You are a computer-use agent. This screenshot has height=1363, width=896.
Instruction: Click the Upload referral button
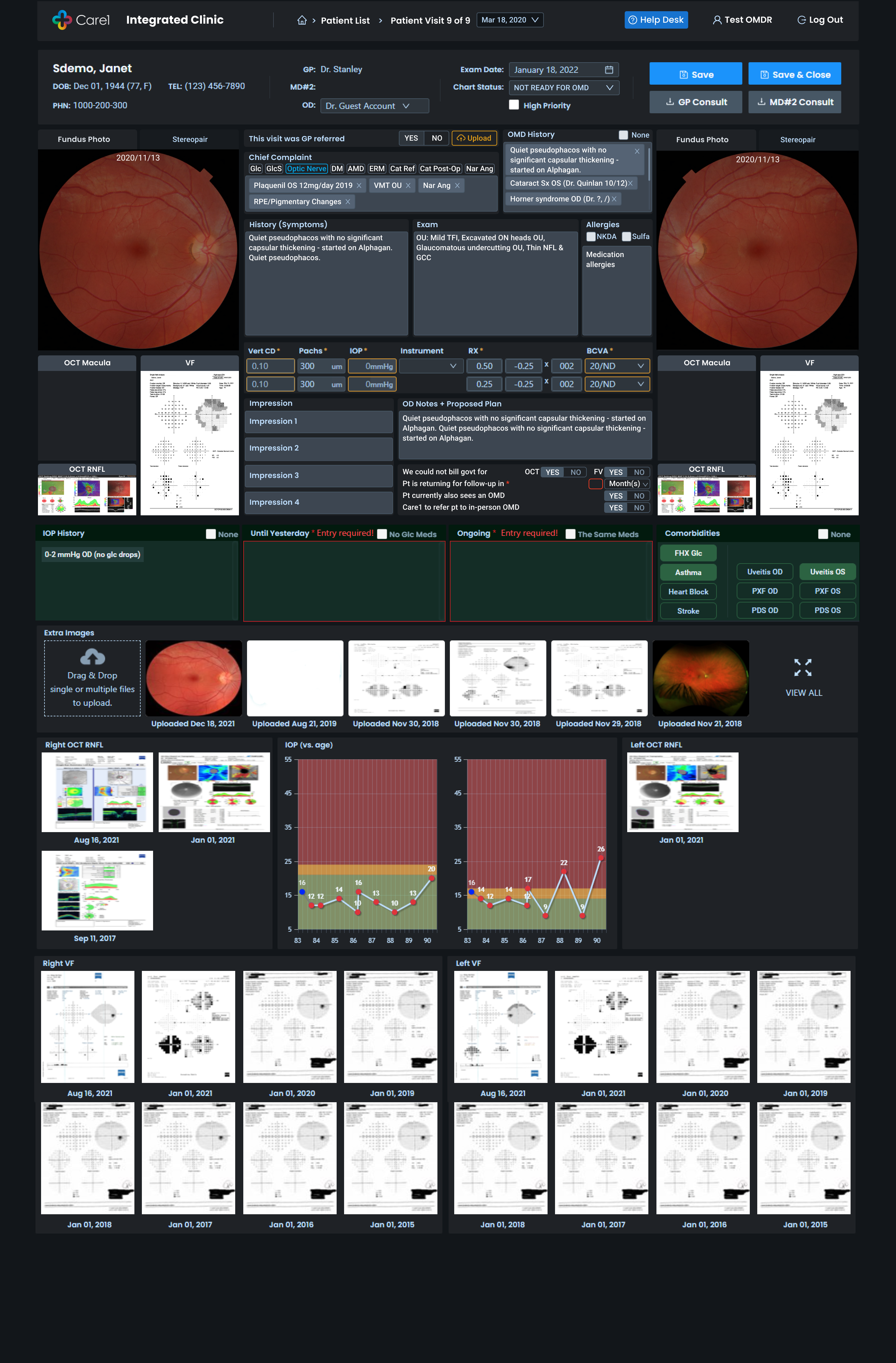click(x=474, y=138)
